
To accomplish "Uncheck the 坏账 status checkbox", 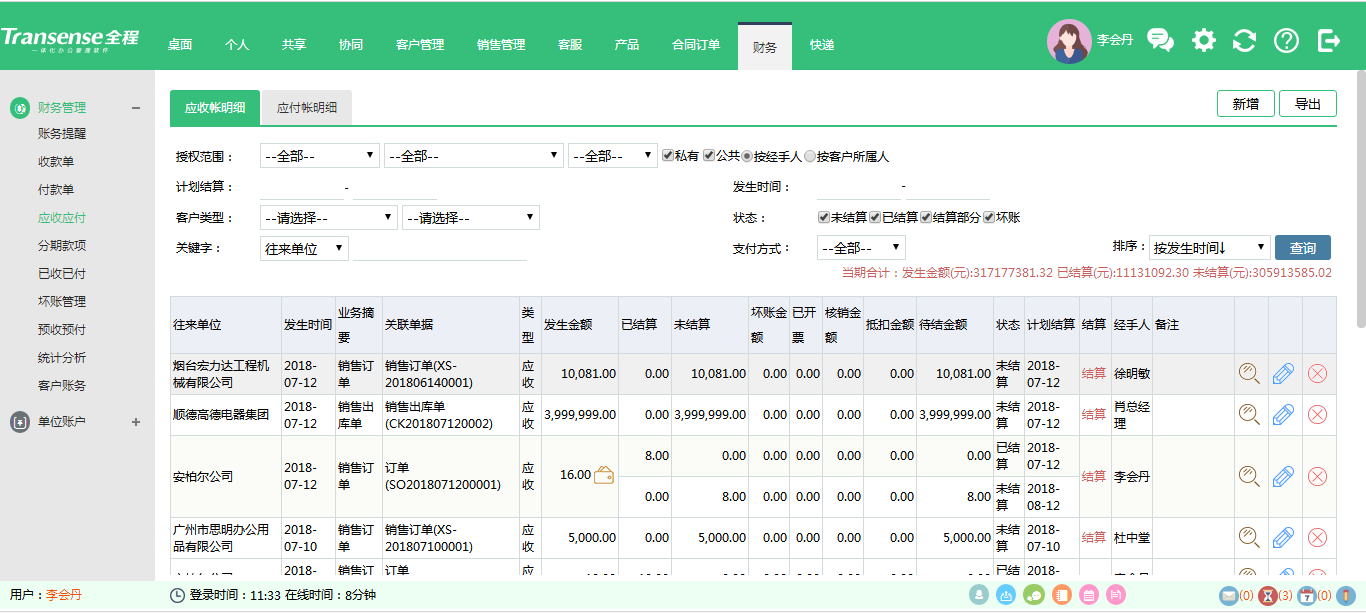I will point(989,217).
